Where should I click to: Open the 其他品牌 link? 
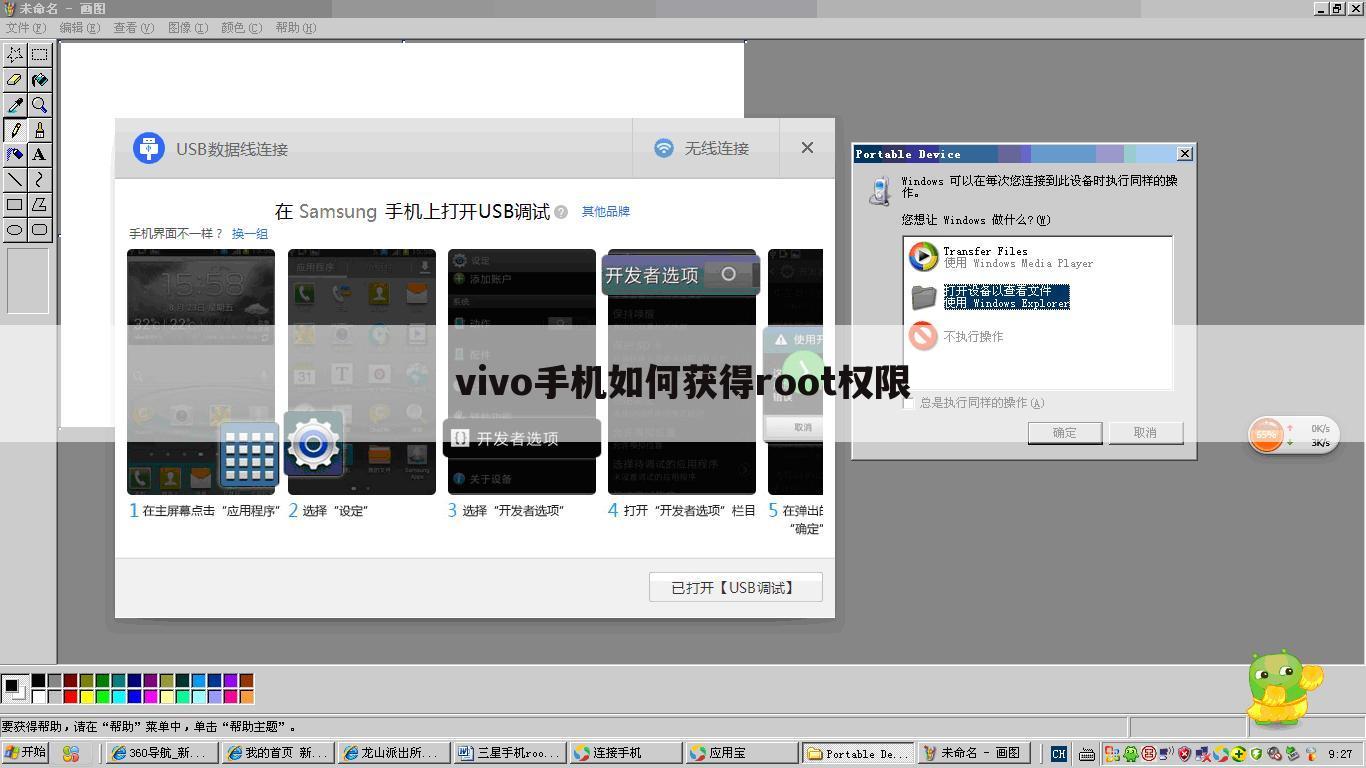tap(606, 211)
